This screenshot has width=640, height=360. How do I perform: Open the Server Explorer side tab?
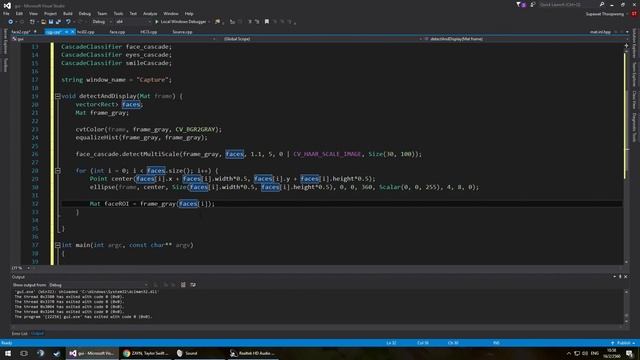tap(5, 41)
